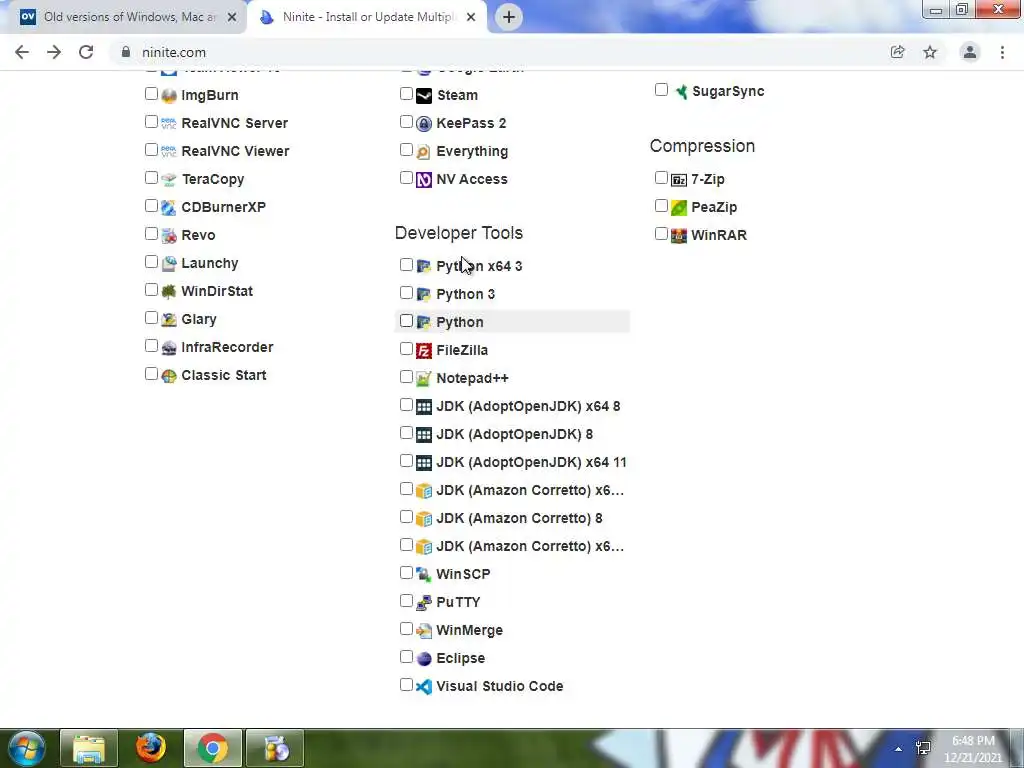Image resolution: width=1024 pixels, height=768 pixels.
Task: Enable the FileZilla checkbox
Action: (x=406, y=349)
